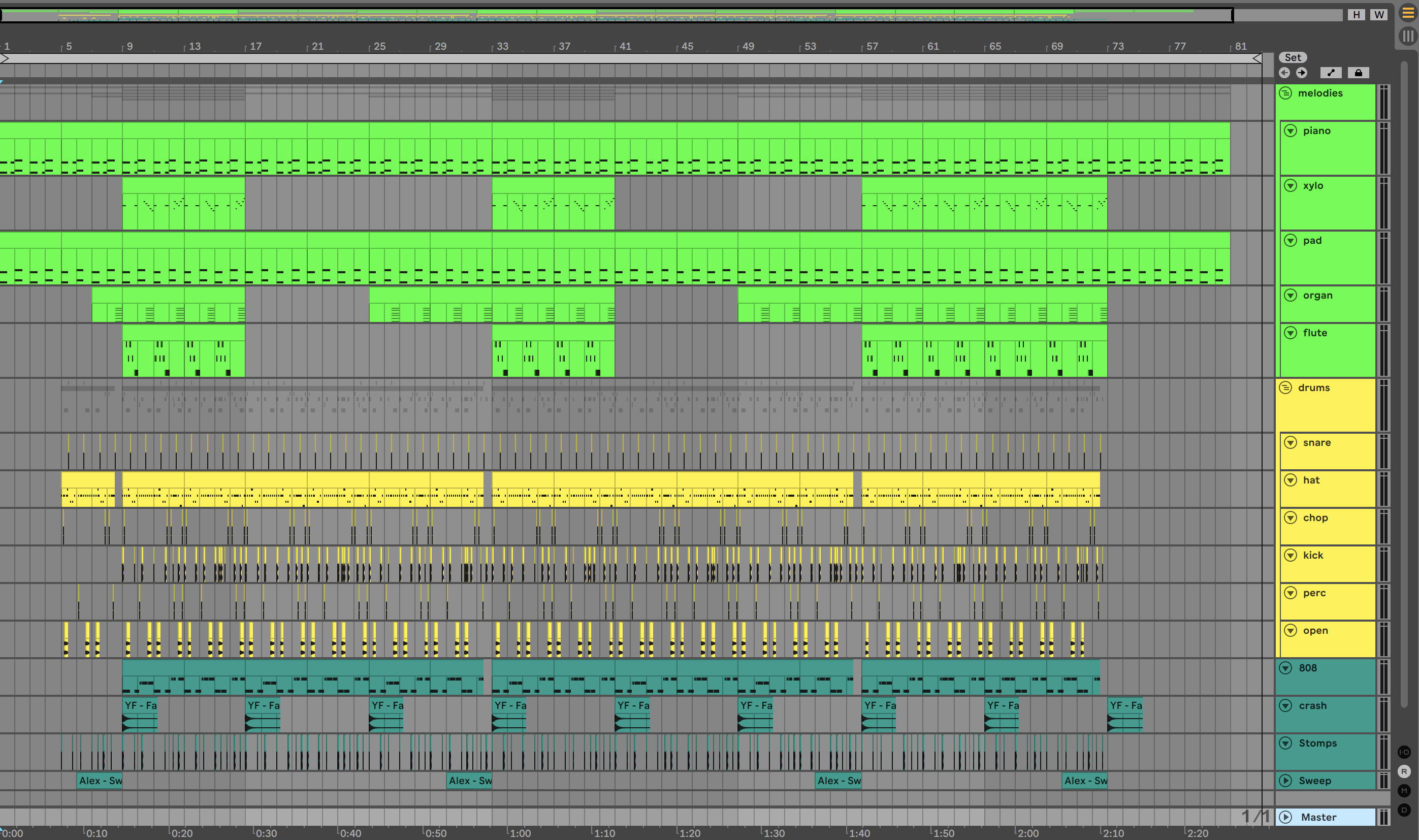The height and width of the screenshot is (840, 1419).
Task: Select the 808 track title
Action: [x=1307, y=668]
